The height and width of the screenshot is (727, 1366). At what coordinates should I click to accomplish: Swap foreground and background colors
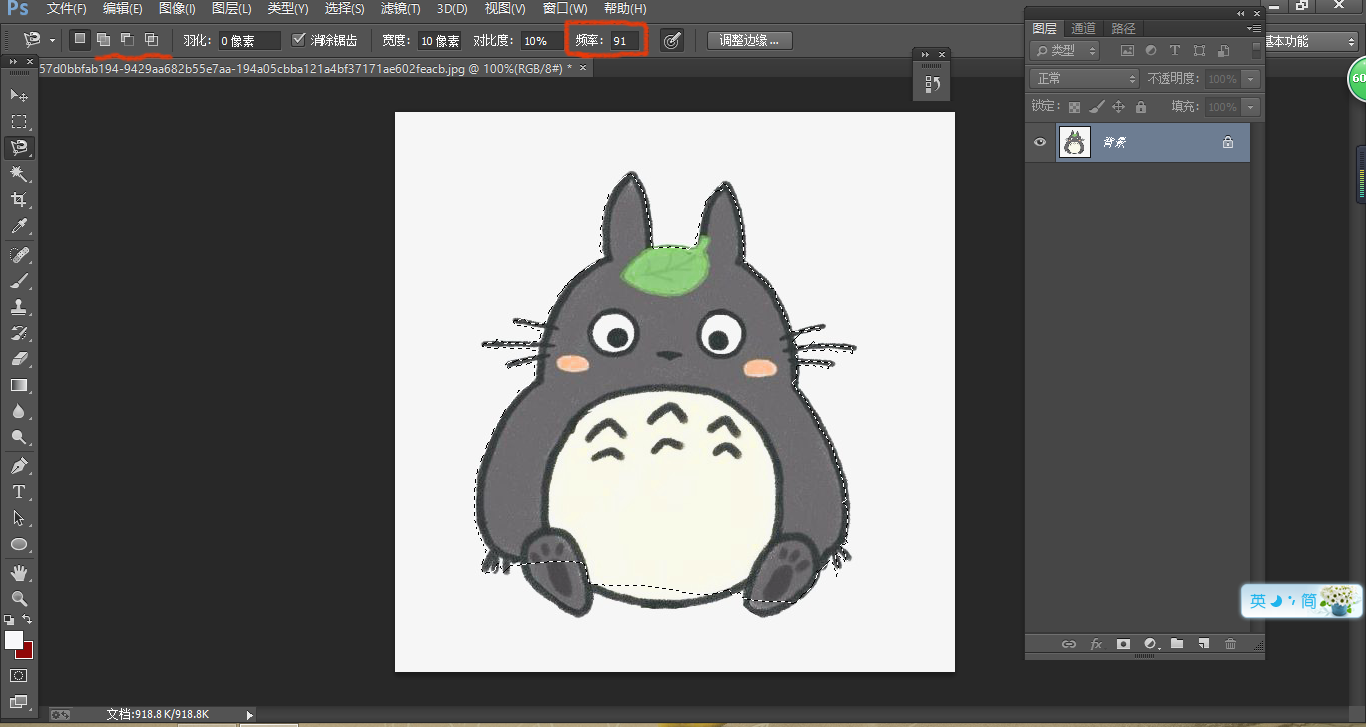coord(27,620)
